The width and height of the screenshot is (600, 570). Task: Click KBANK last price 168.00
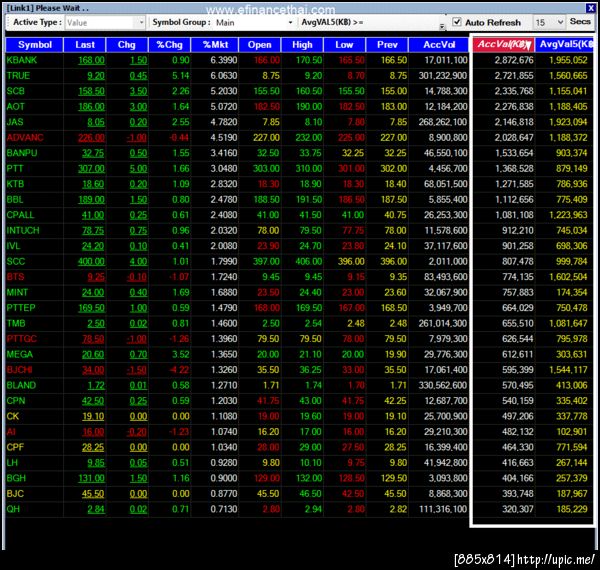tap(91, 60)
